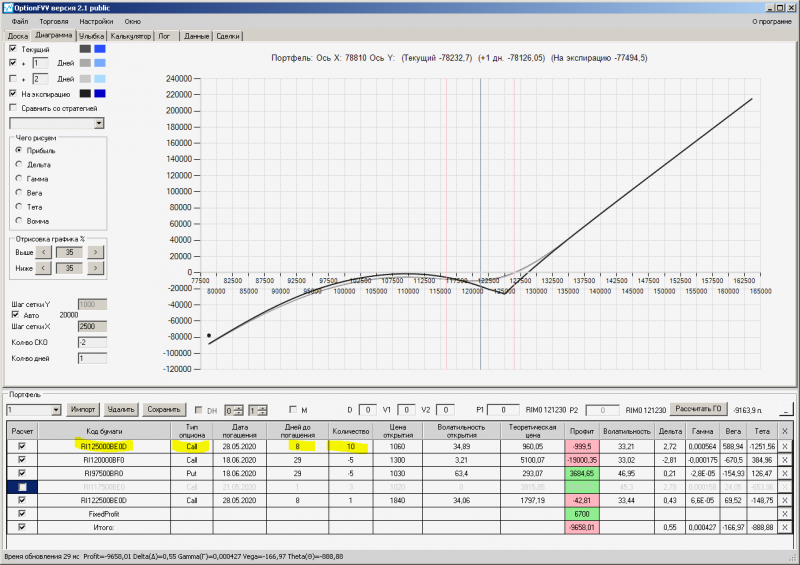Enable Сравнить со стратегией checkbox
The width and height of the screenshot is (800, 565).
coord(13,108)
